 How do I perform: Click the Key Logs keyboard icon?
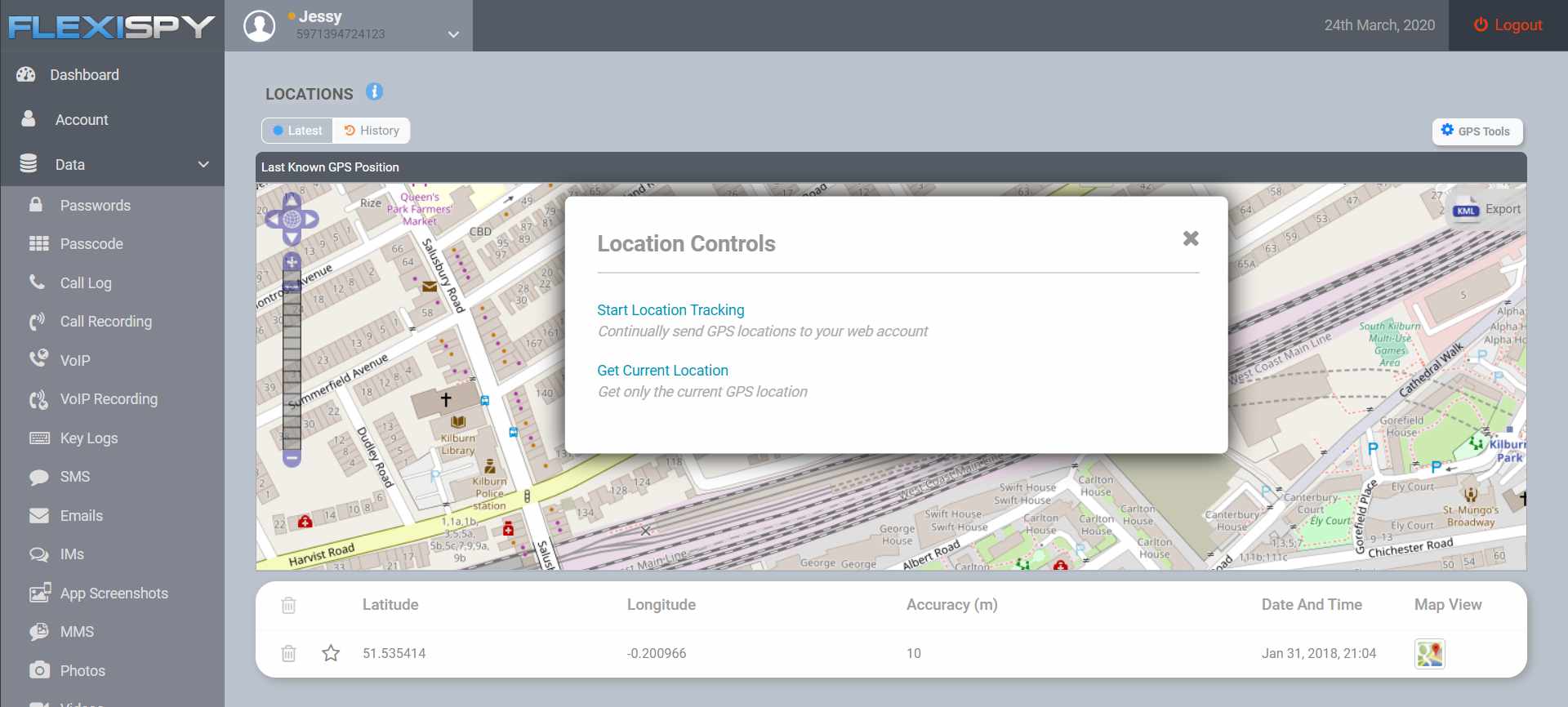pyautogui.click(x=39, y=438)
